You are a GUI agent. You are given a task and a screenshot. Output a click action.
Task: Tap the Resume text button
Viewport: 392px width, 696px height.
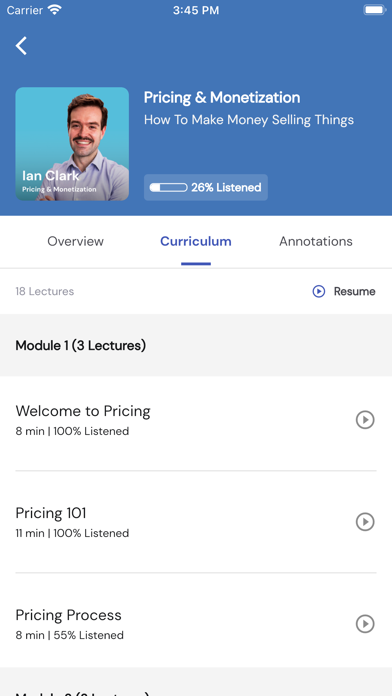pos(354,291)
